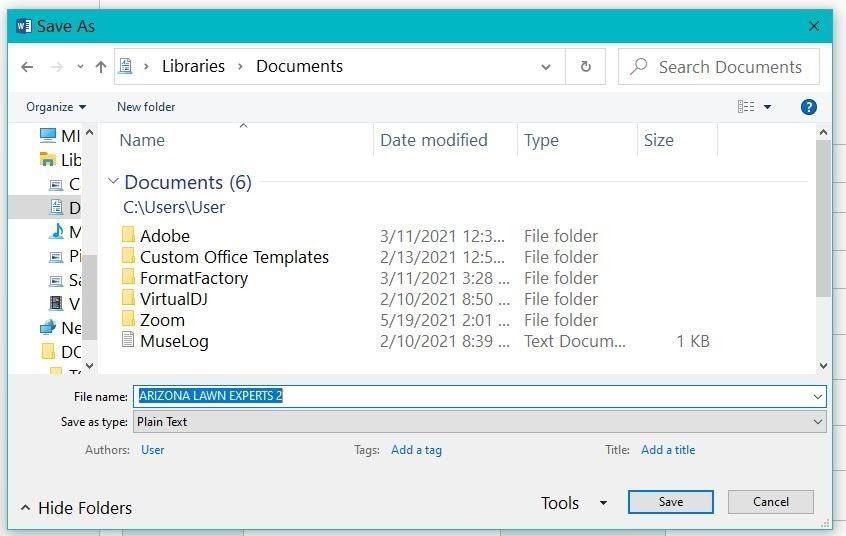Screen dimensions: 846x536
Task: Select Libraries in the address path
Action: pos(193,66)
